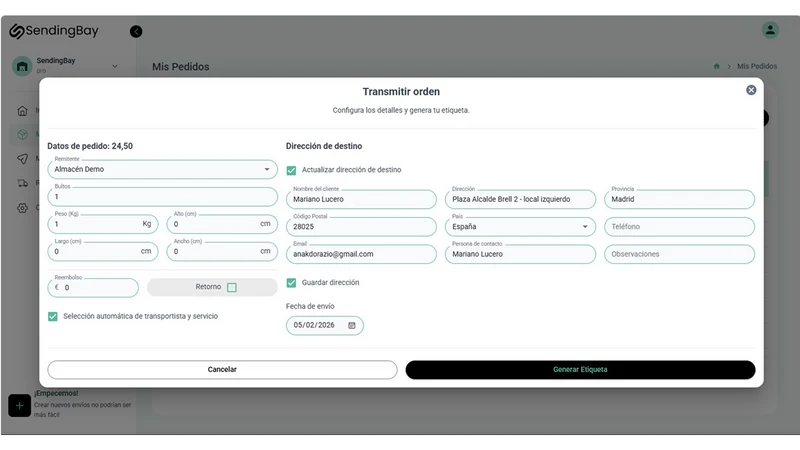Click the Peso (Kg) input field

(103, 224)
